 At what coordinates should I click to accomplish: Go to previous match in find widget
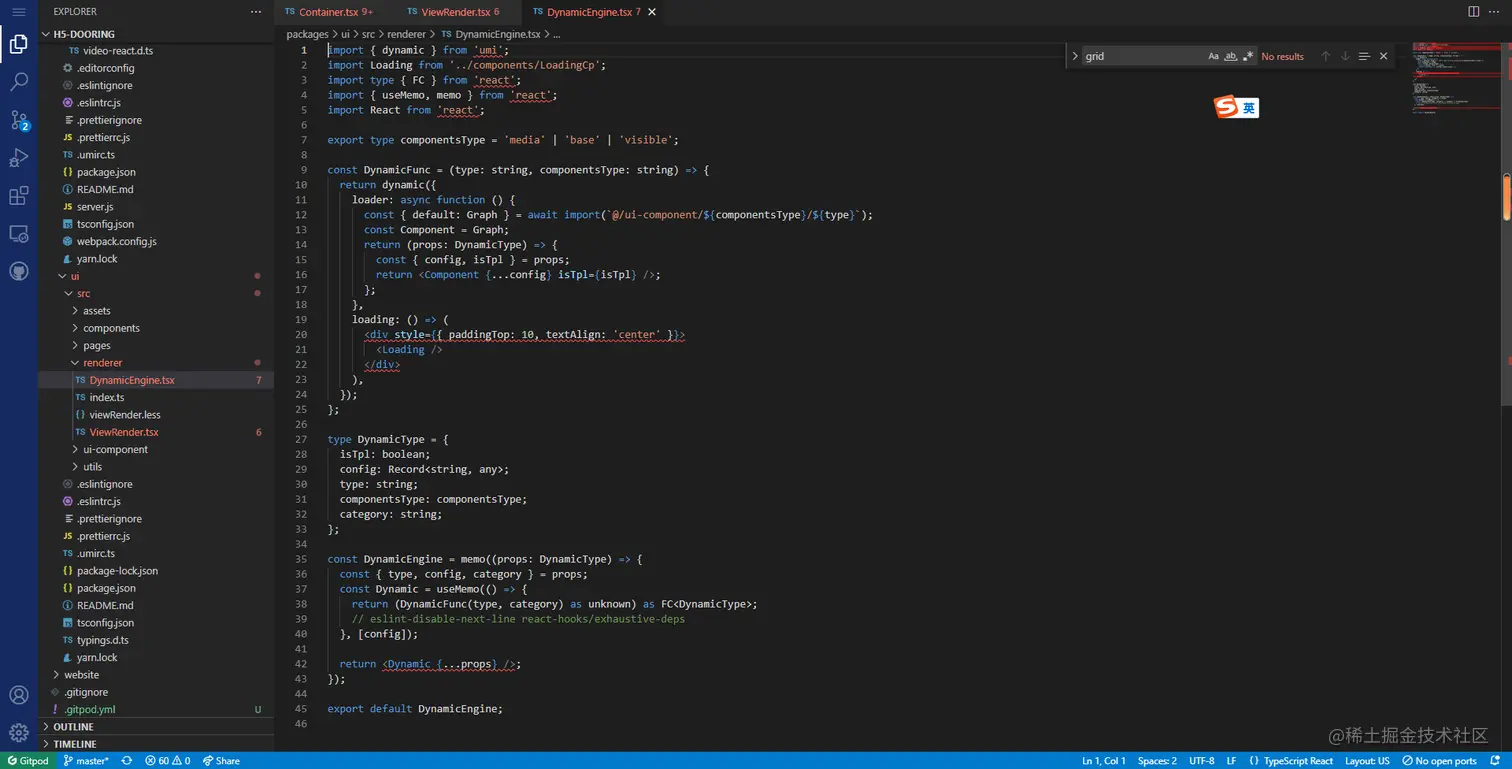coord(1326,56)
